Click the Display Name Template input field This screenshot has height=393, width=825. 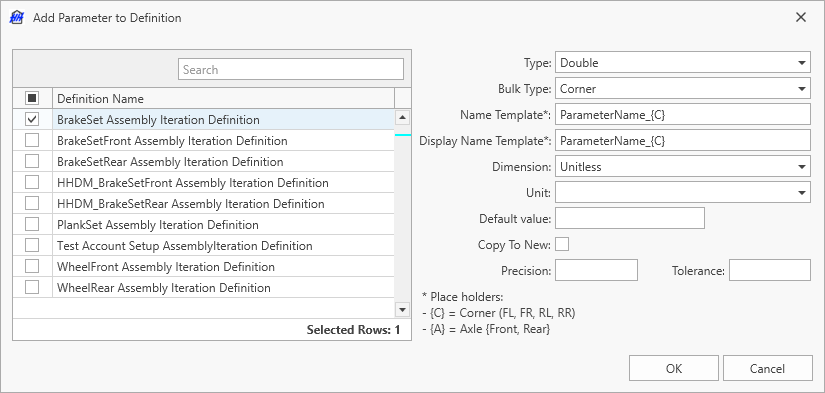coord(682,140)
